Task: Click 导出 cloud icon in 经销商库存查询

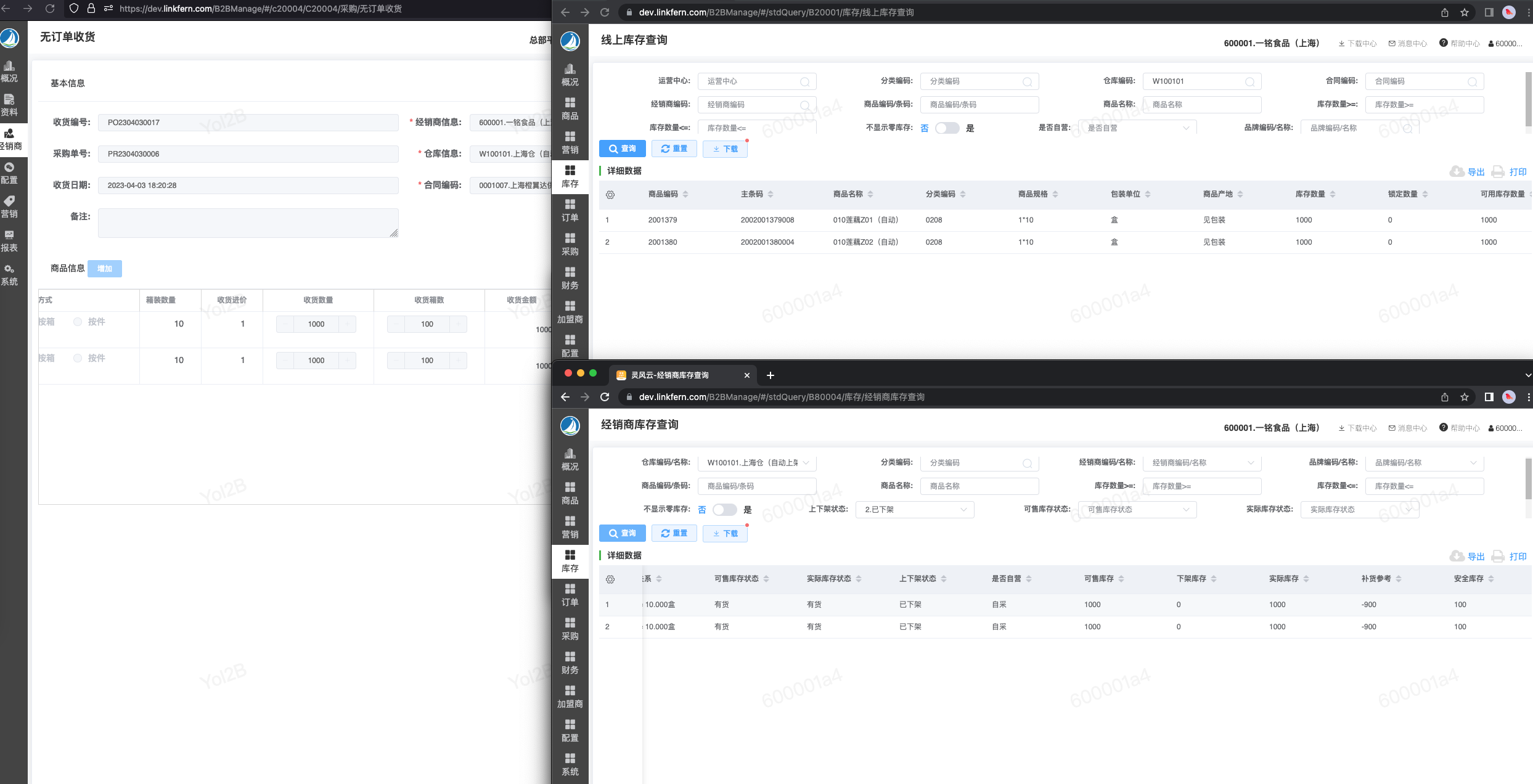Action: (x=1457, y=557)
